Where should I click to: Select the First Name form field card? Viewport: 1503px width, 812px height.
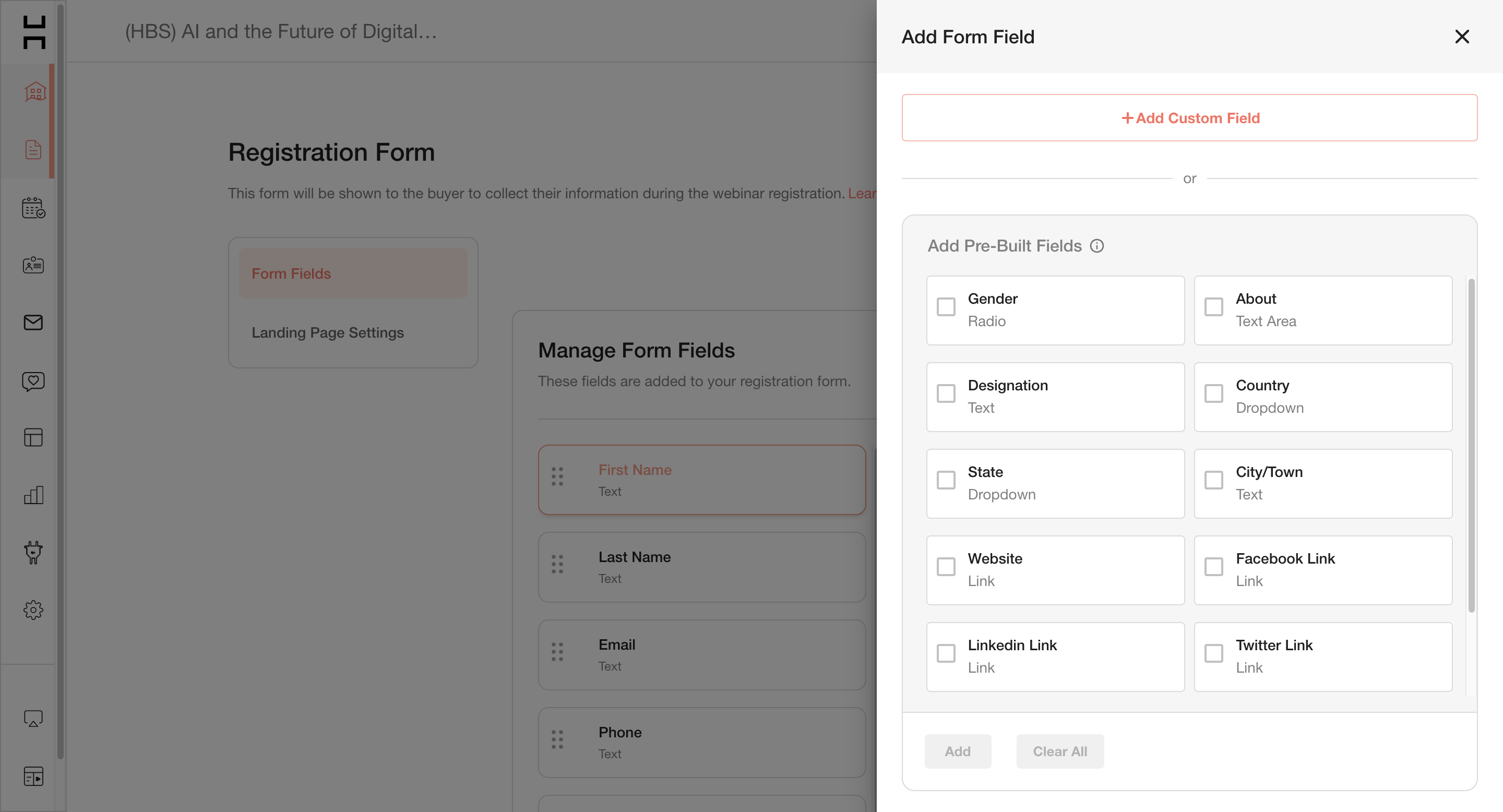click(702, 480)
